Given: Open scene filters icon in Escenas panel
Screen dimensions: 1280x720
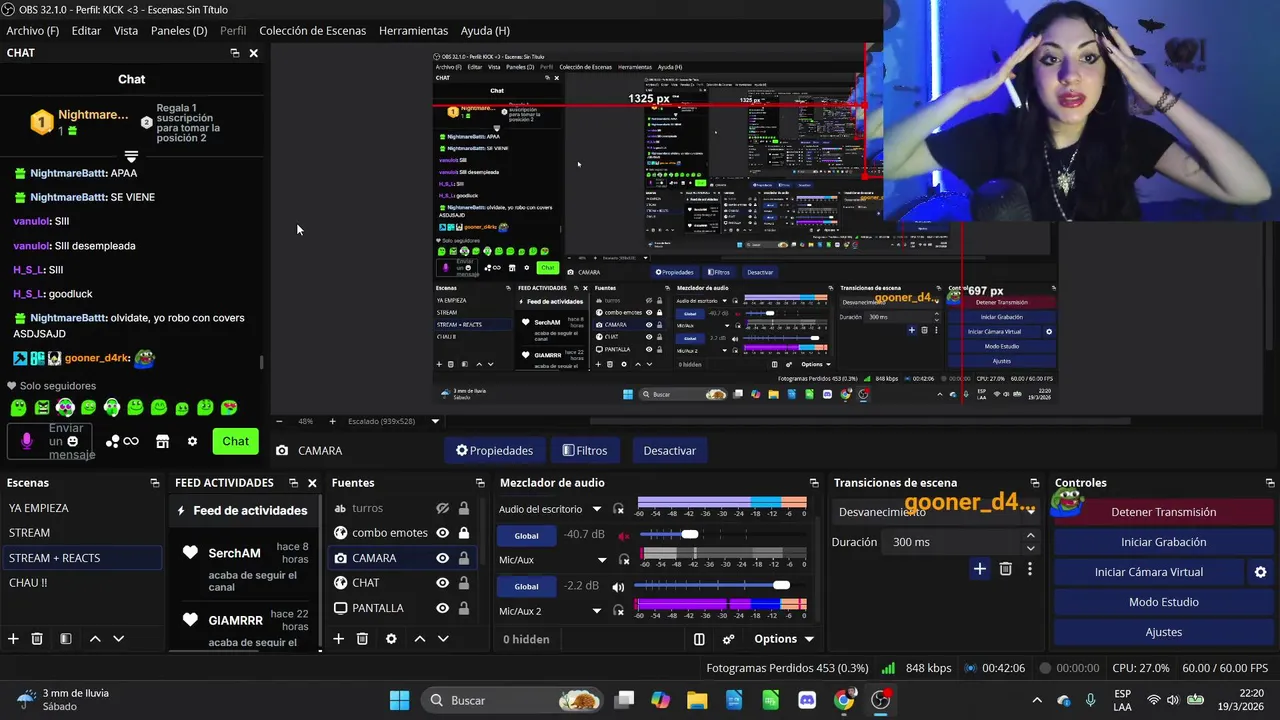Looking at the screenshot, I should pyautogui.click(x=65, y=639).
